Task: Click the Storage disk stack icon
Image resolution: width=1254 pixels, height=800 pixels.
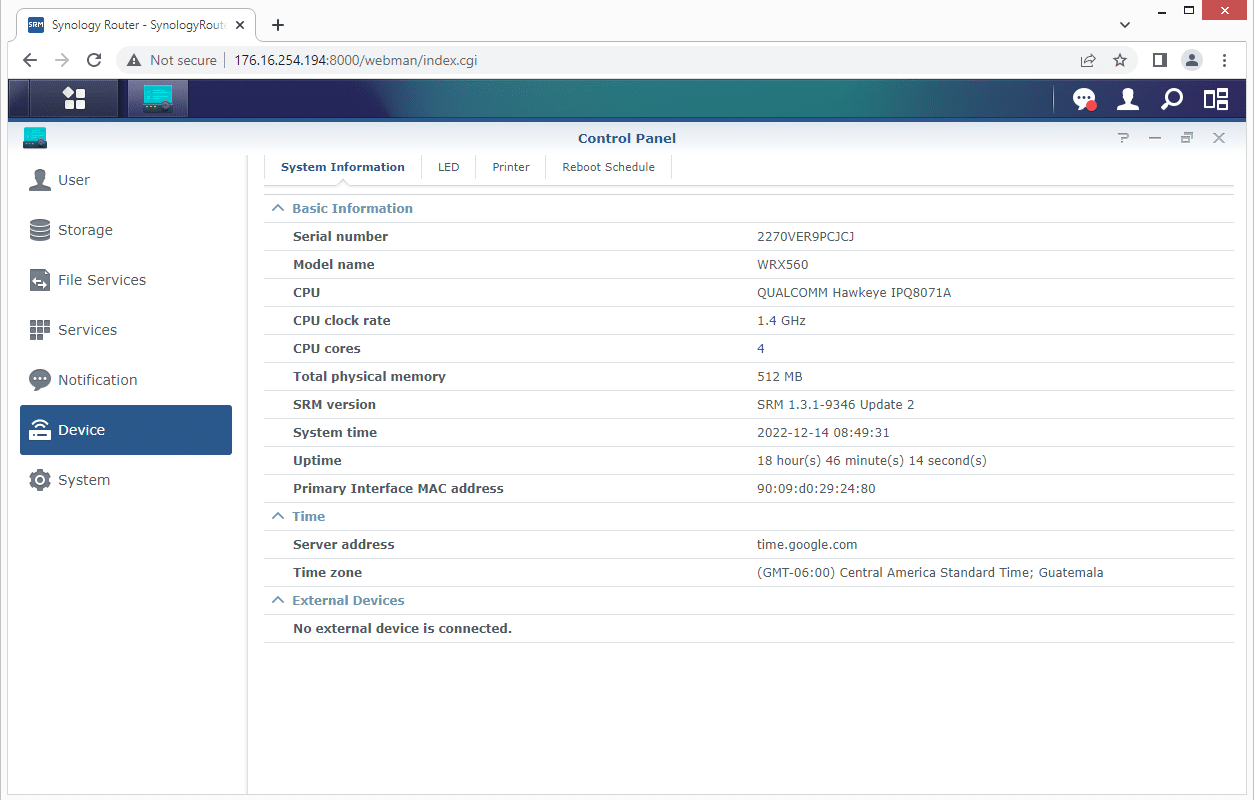Action: click(40, 230)
